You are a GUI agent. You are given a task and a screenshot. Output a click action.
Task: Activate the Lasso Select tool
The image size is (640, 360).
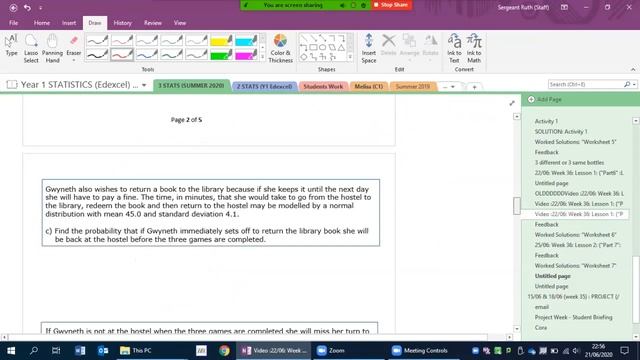pos(31,48)
